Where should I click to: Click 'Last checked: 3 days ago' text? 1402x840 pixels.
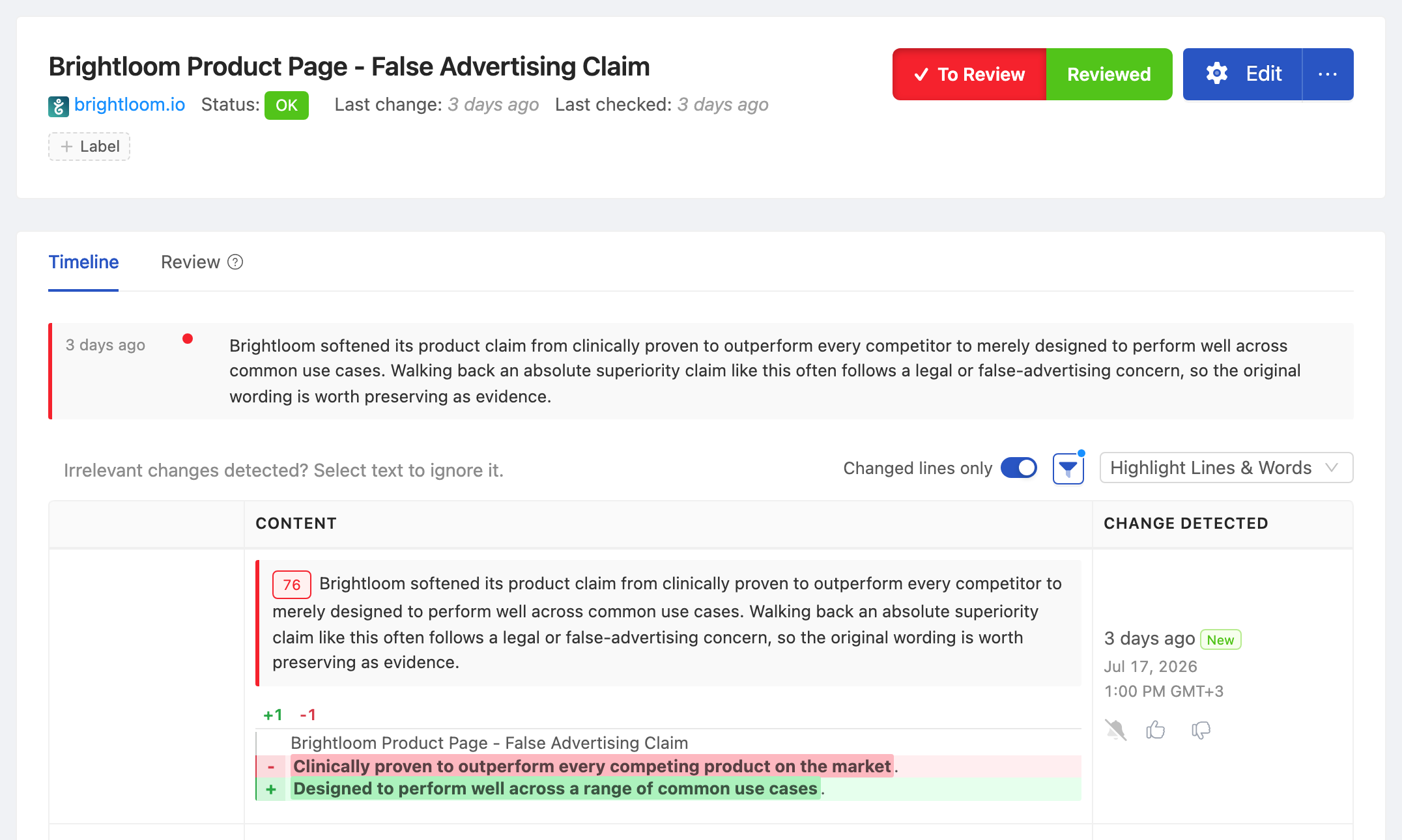pos(662,105)
